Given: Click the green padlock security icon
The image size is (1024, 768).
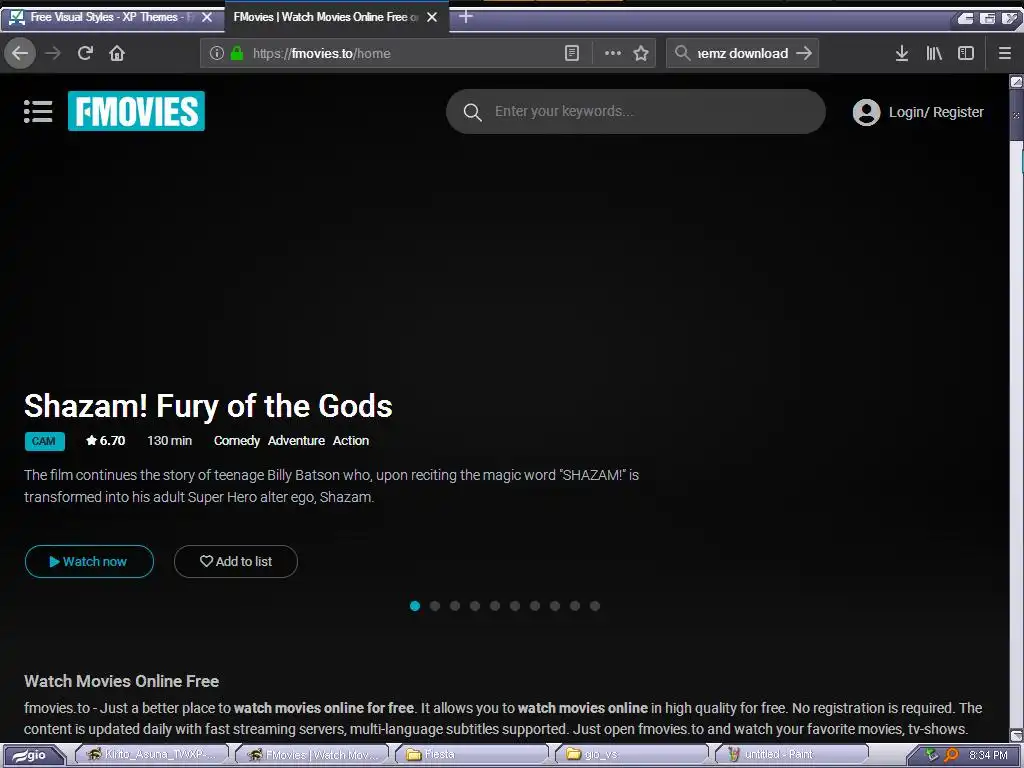Looking at the screenshot, I should tap(237, 54).
